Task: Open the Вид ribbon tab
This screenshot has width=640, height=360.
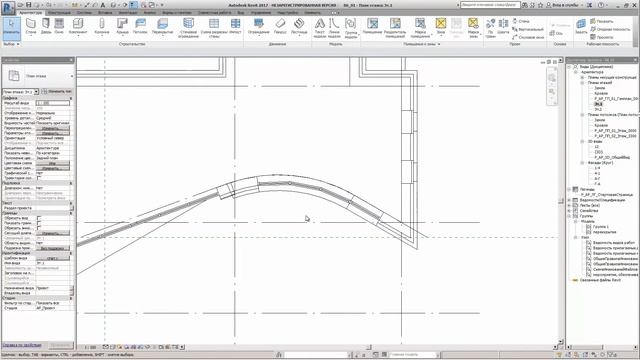Action: click(241, 13)
